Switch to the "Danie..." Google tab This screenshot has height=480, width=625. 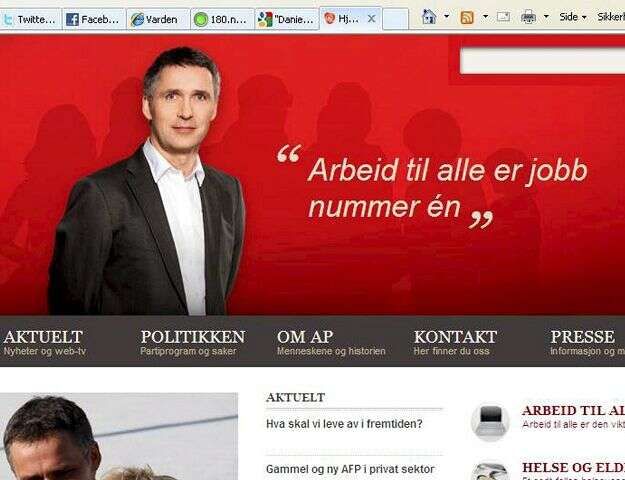(287, 19)
